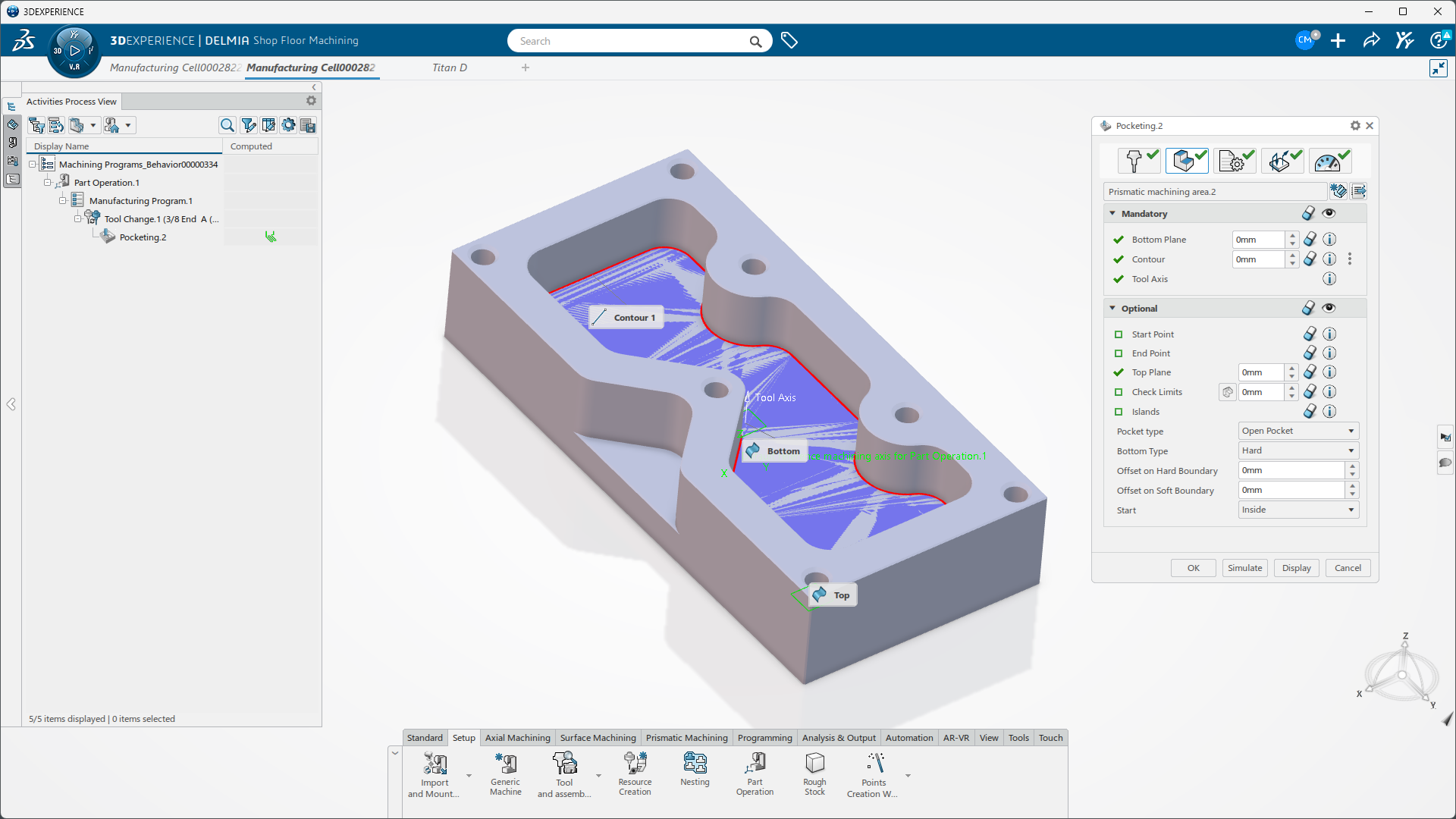Toggle the Top Plane checkmark
This screenshot has height=819, width=1456.
click(1119, 372)
